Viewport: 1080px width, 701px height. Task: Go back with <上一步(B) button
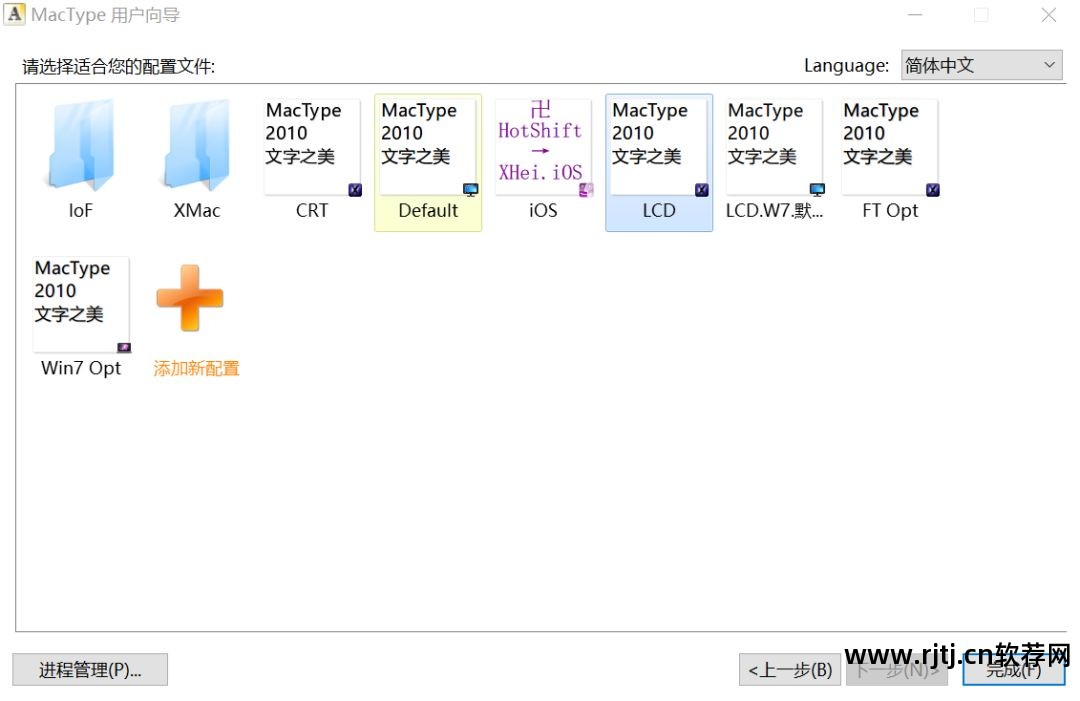(x=790, y=669)
